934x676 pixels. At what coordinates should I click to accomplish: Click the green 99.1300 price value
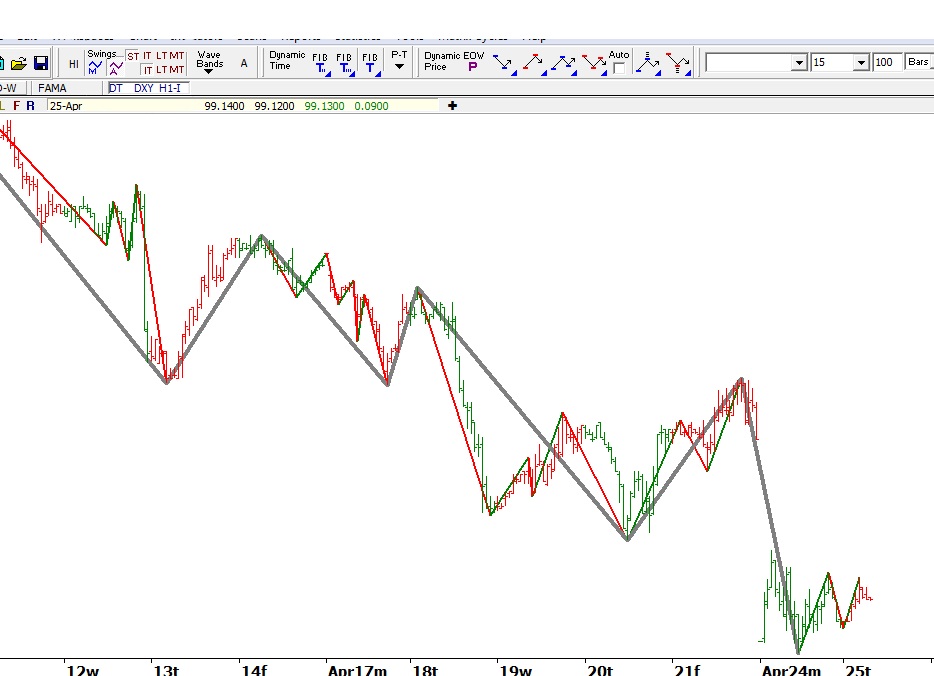point(324,106)
